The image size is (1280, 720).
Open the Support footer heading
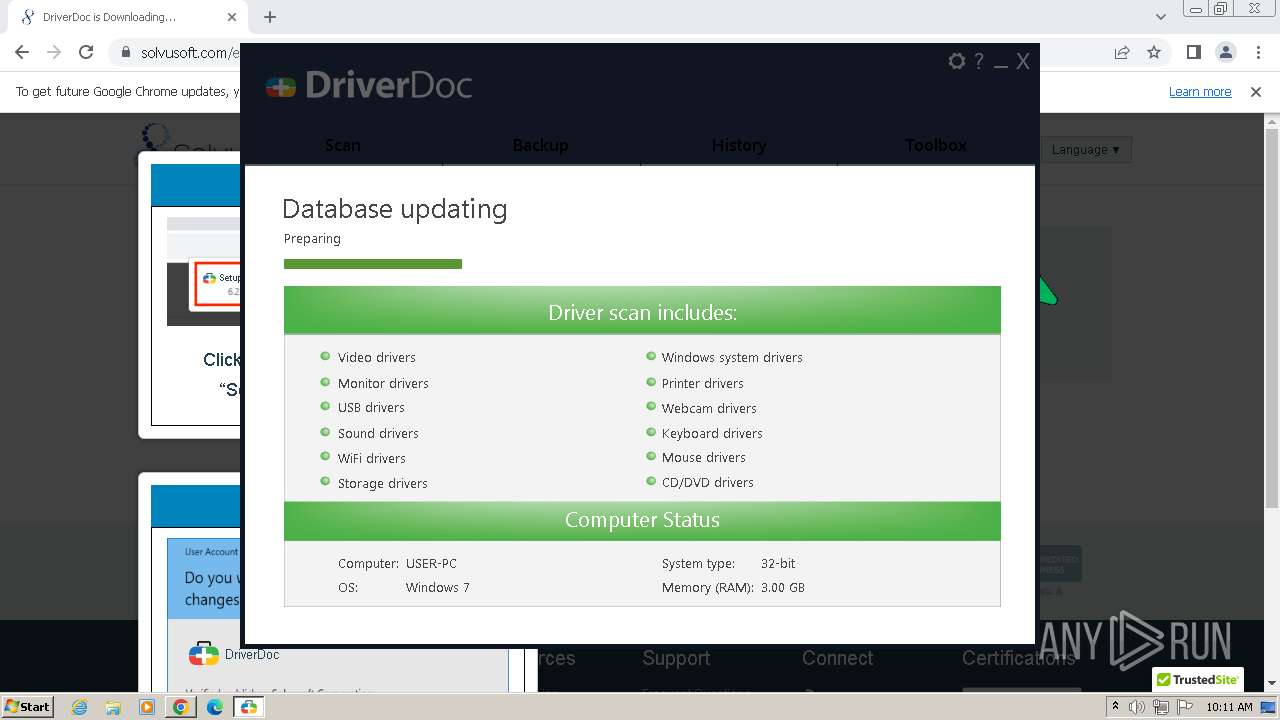tap(676, 658)
